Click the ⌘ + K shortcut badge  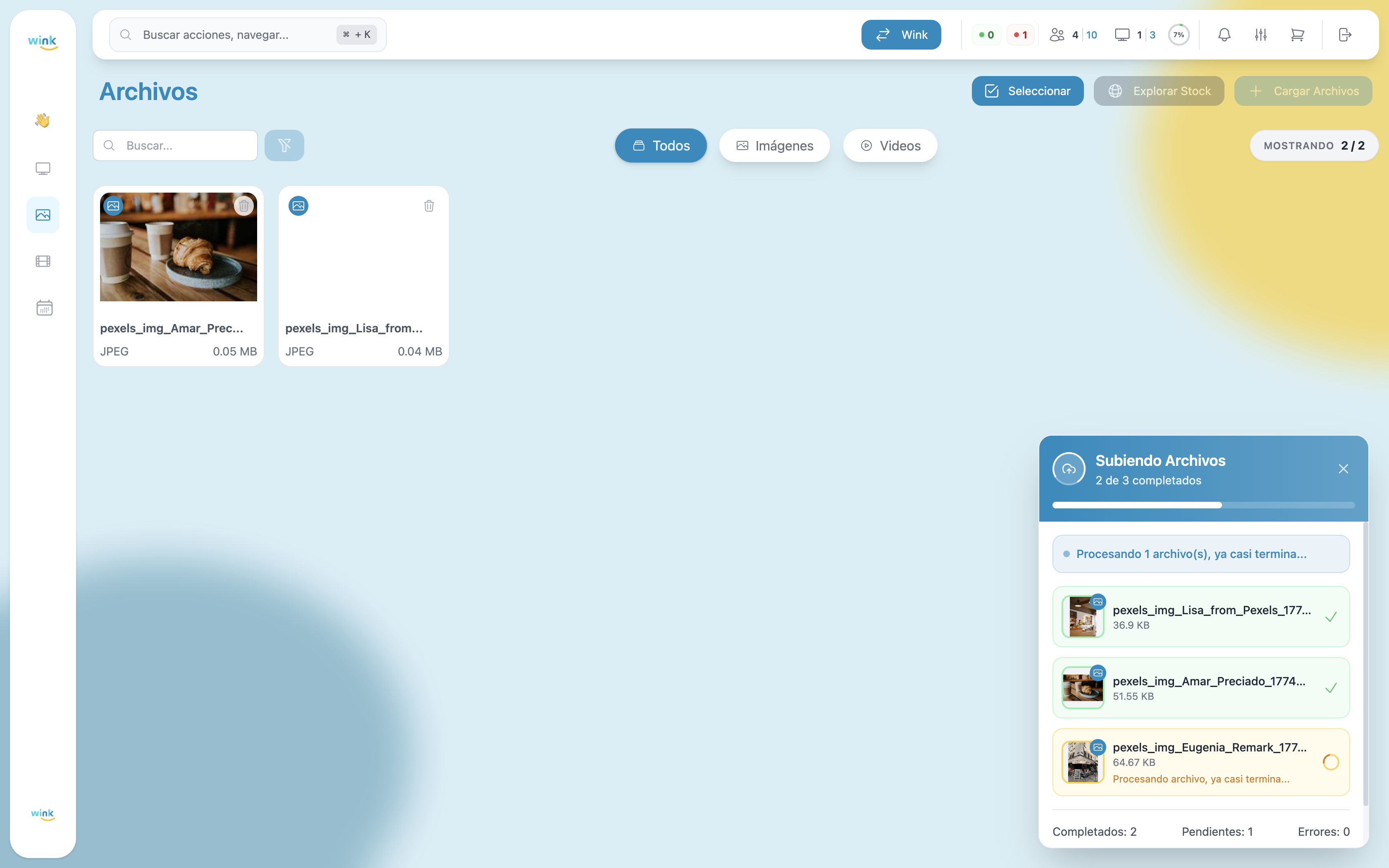click(356, 35)
